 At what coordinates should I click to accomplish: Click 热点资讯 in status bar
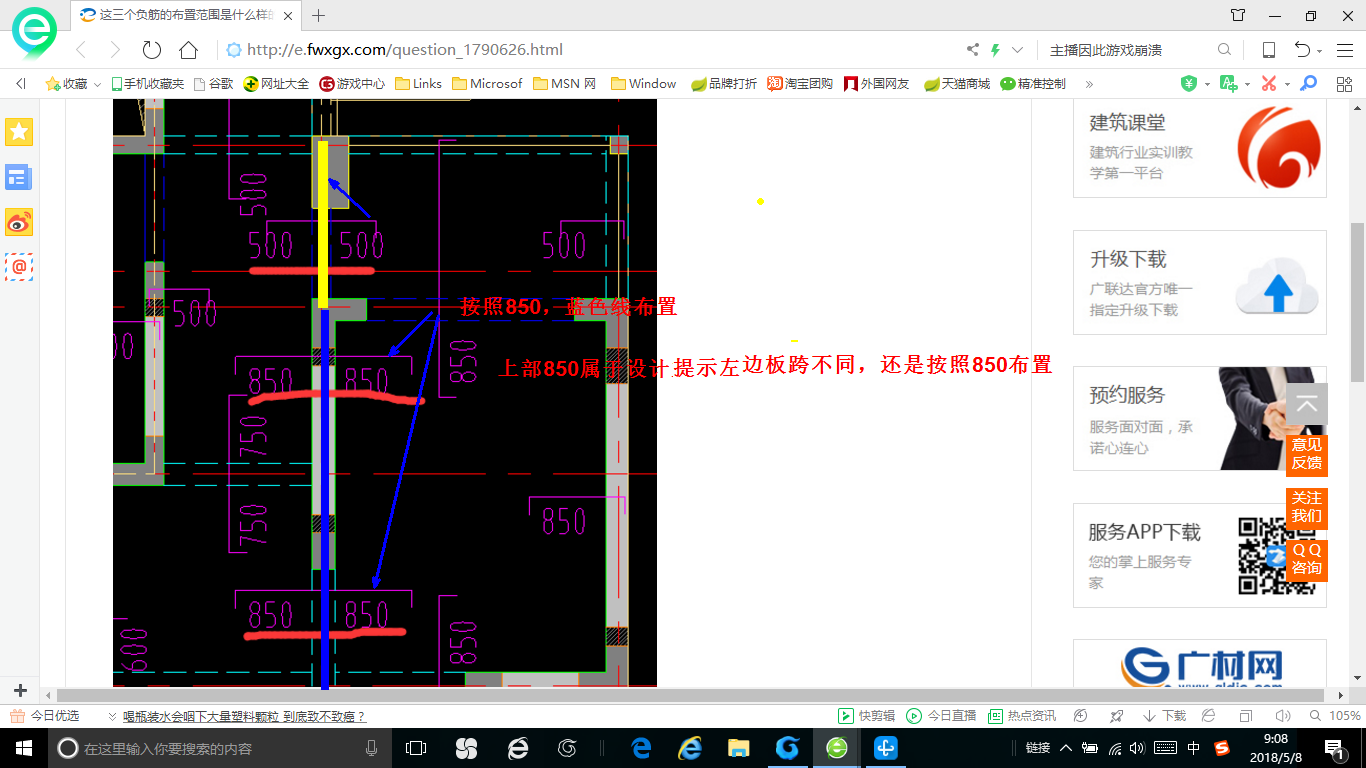pyautogui.click(x=1022, y=716)
